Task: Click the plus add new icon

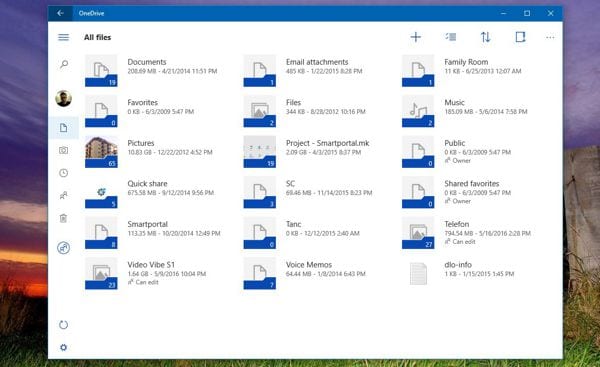Action: pos(416,37)
